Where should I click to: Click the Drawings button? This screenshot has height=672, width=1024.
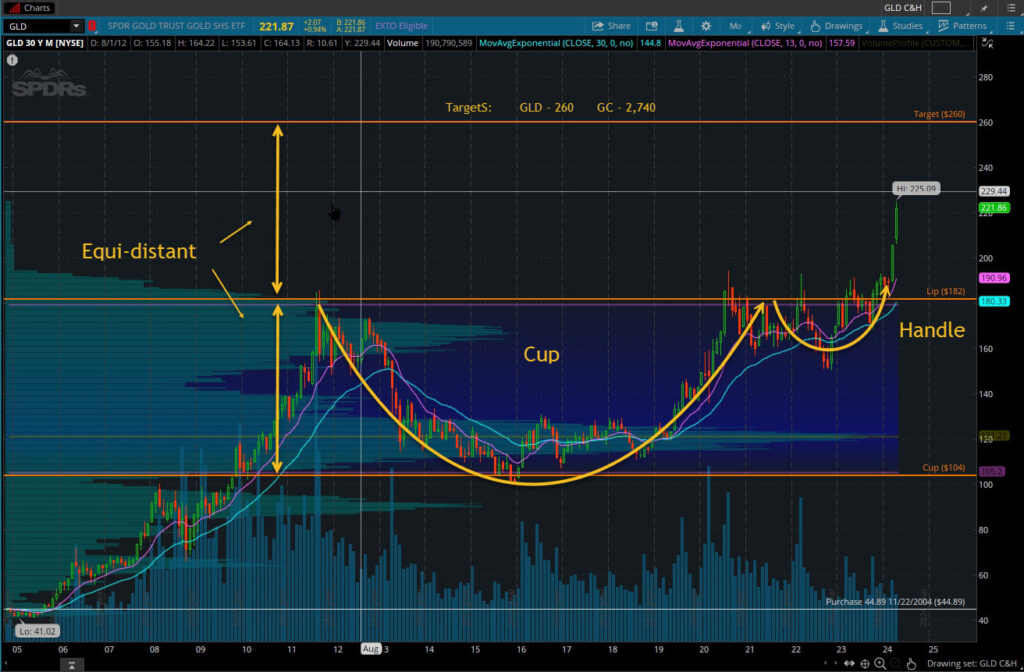(x=836, y=25)
